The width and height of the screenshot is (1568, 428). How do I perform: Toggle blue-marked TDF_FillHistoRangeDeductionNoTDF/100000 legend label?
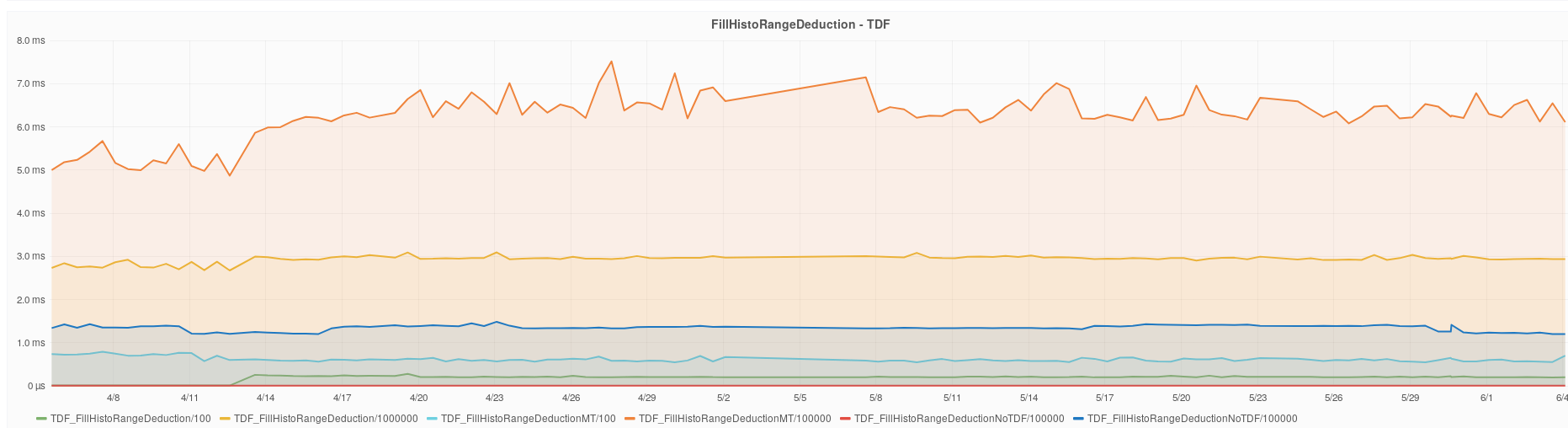(1193, 419)
